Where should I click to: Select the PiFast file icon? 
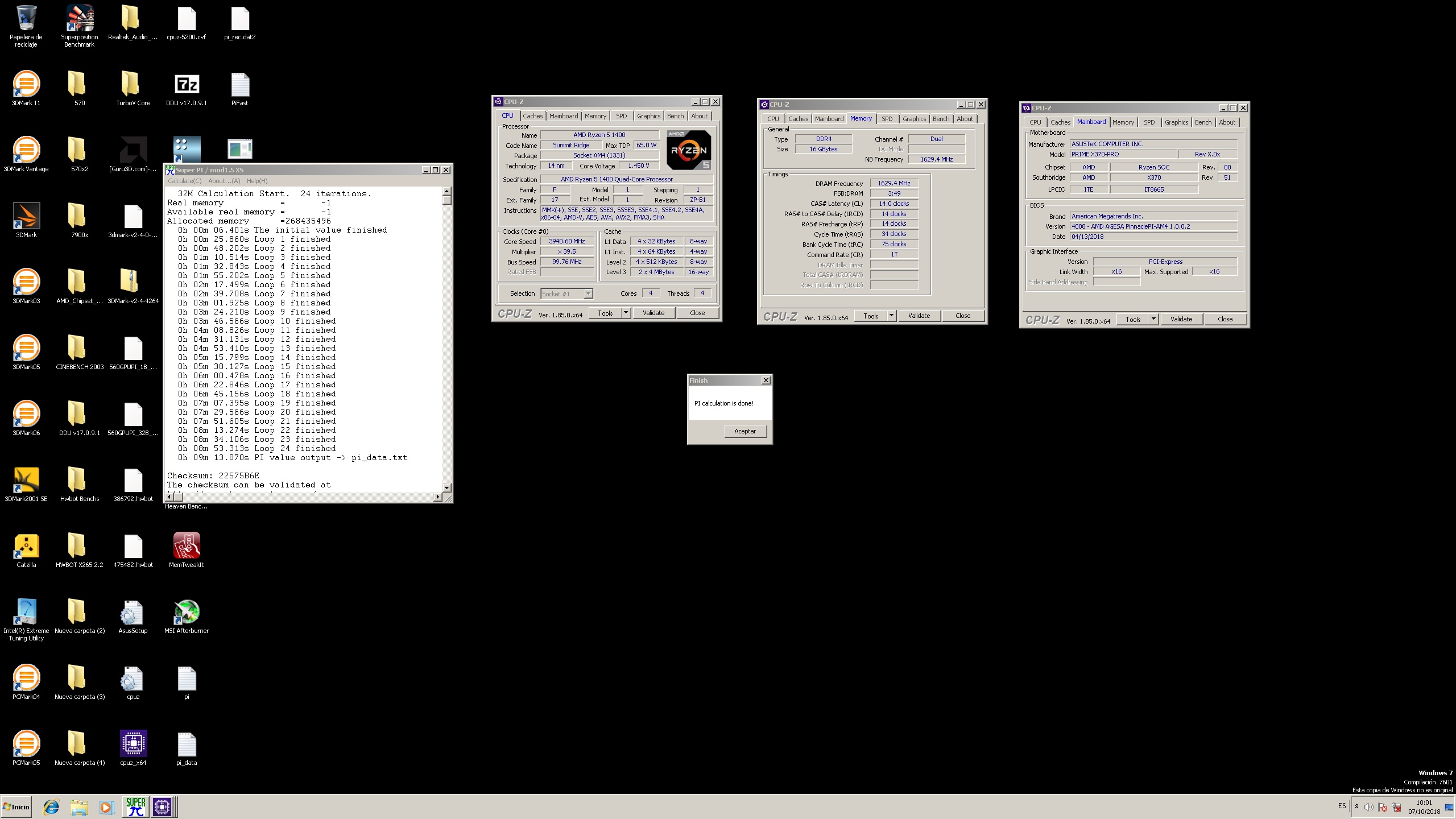(x=239, y=88)
